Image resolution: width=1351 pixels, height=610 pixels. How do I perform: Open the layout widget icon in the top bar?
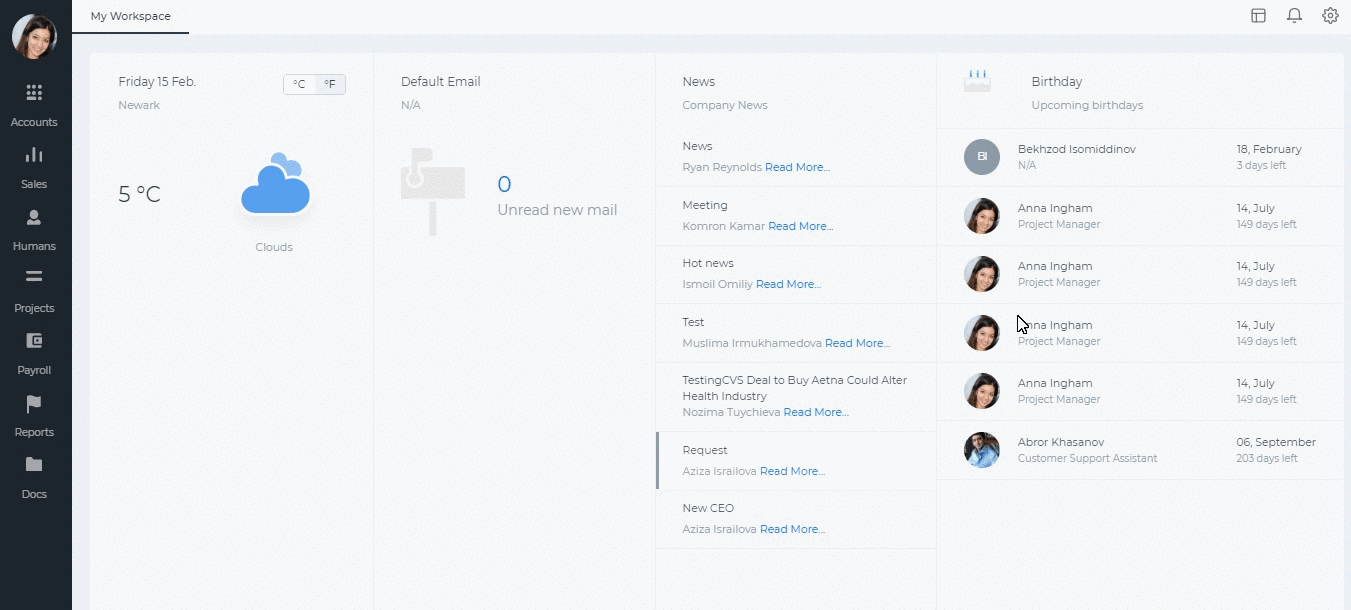1258,15
